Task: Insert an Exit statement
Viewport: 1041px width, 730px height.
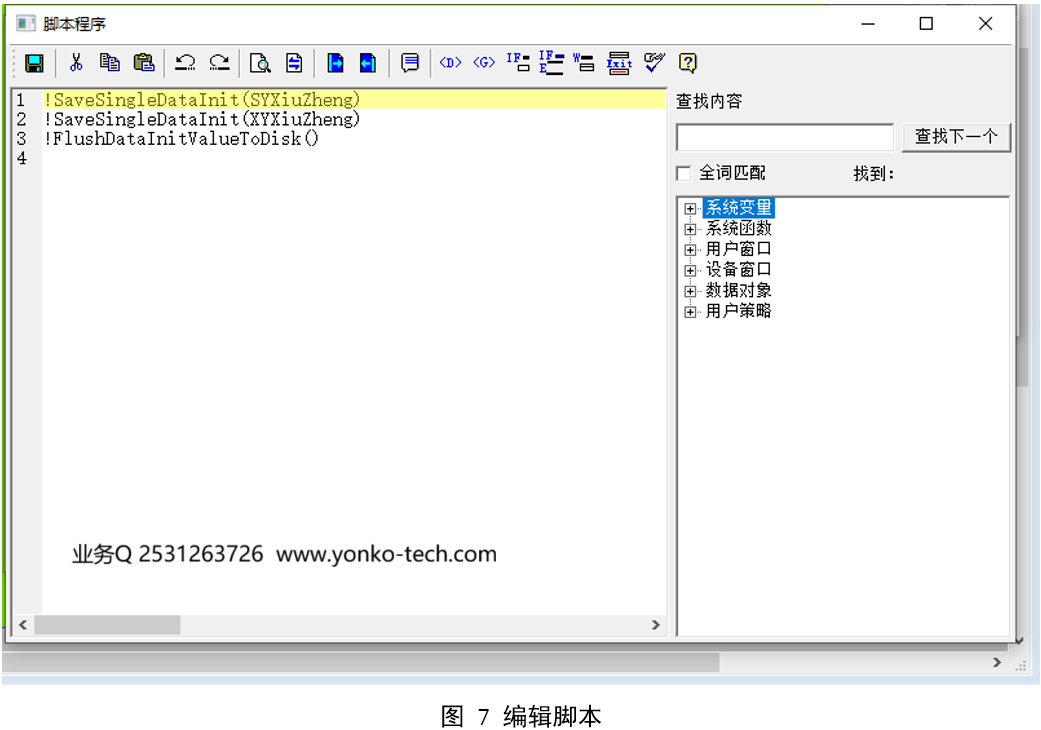Action: click(x=619, y=63)
